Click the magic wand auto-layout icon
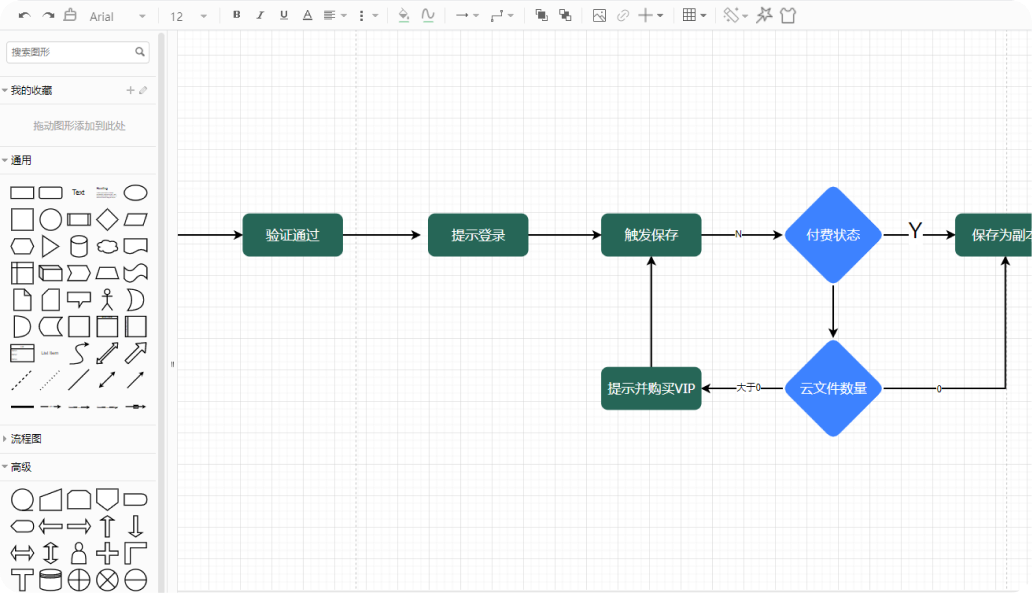Viewport: 1032px width, 593px height. (x=764, y=16)
